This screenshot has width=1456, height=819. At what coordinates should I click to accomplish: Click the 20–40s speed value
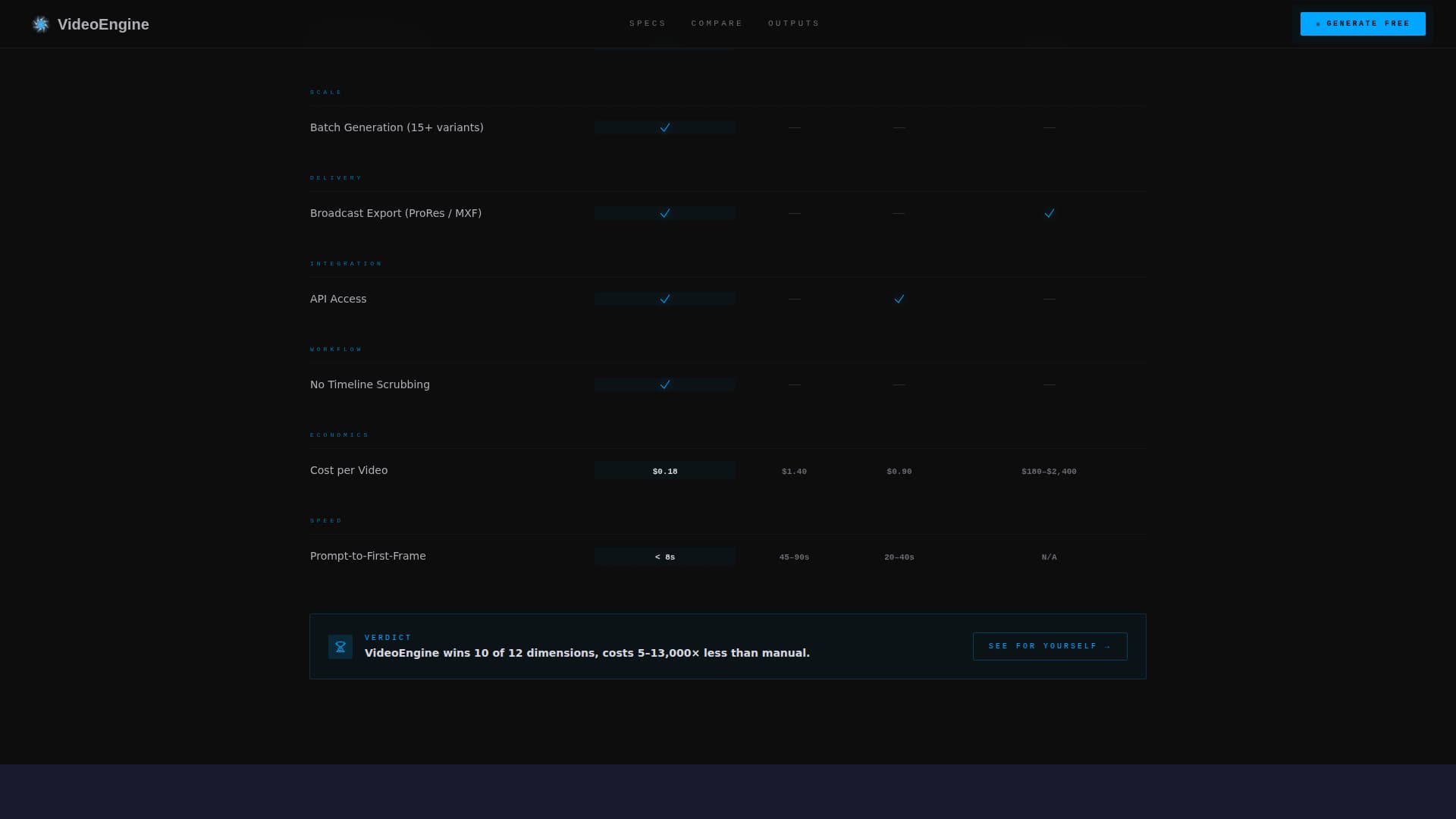point(899,557)
